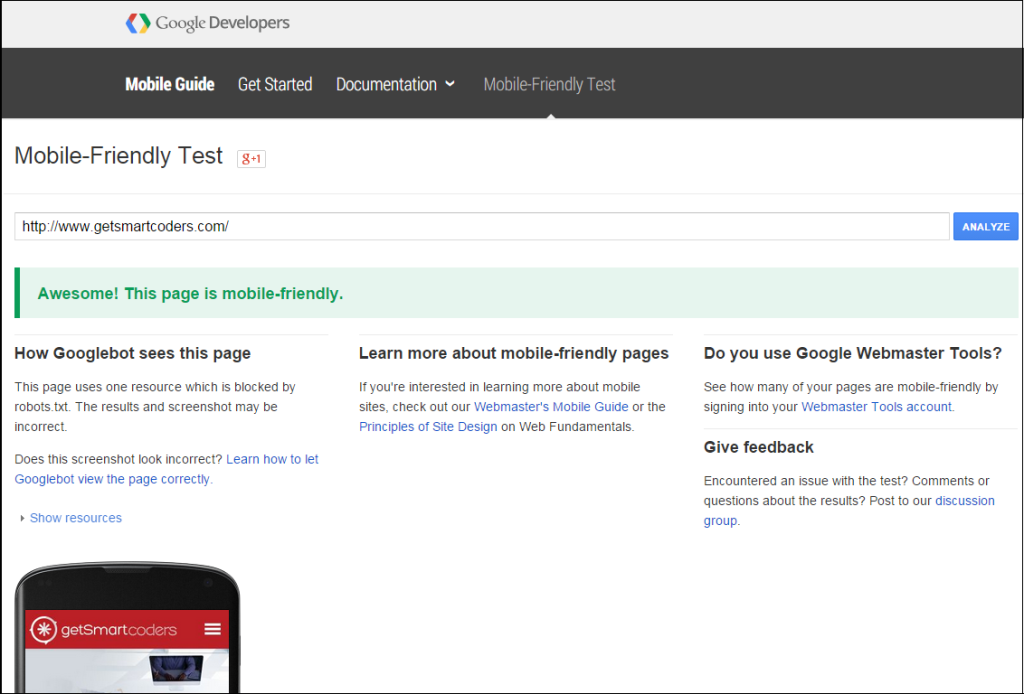Open the Mobile Guide menu item
Viewport: 1024px width, 694px height.
tap(170, 84)
